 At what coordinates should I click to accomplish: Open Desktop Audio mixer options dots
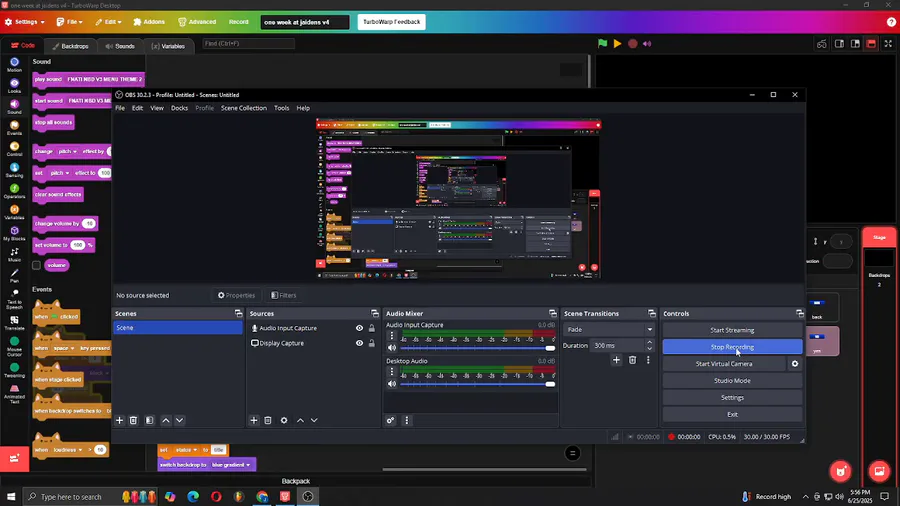point(391,372)
